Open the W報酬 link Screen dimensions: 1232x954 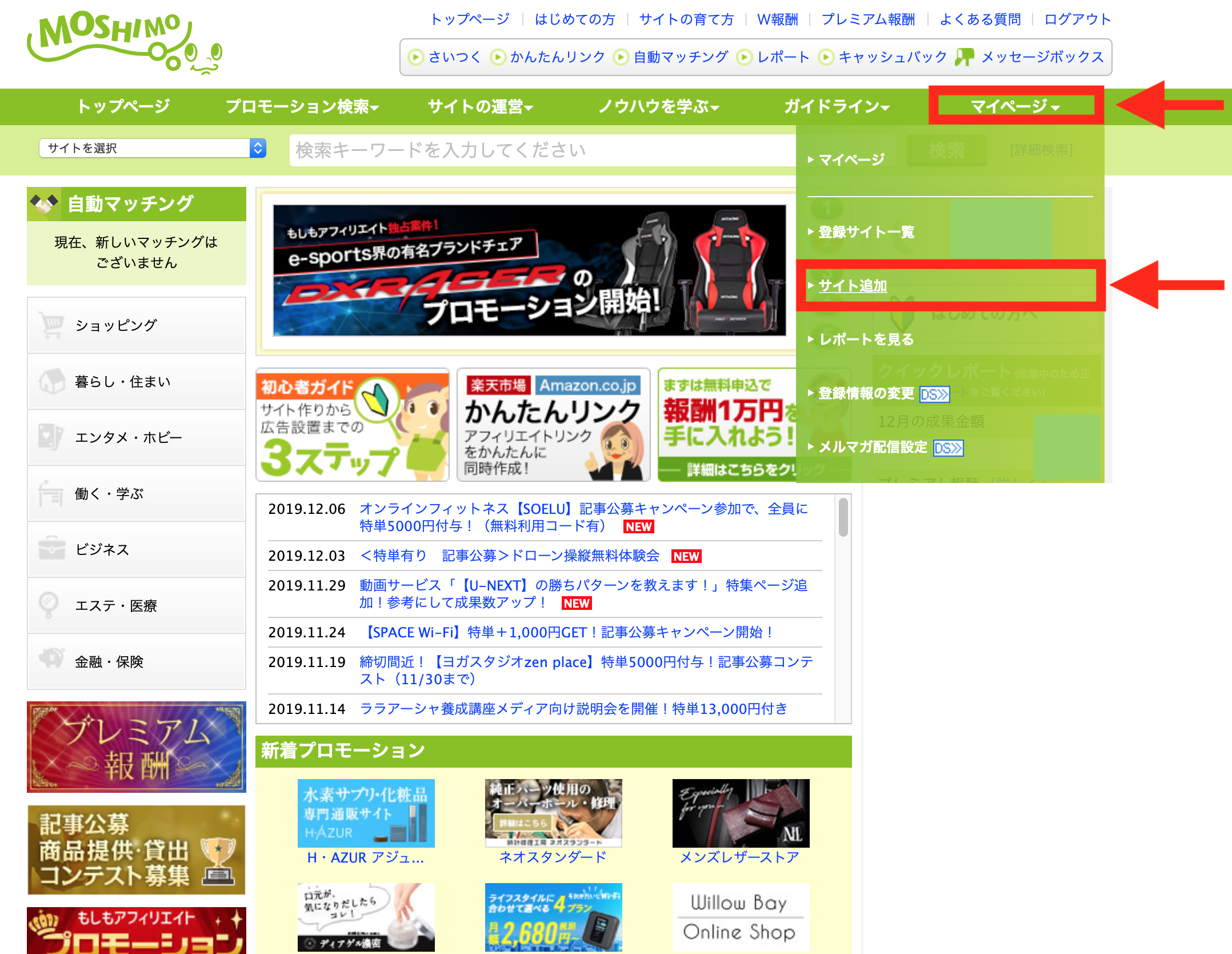pyautogui.click(x=777, y=19)
